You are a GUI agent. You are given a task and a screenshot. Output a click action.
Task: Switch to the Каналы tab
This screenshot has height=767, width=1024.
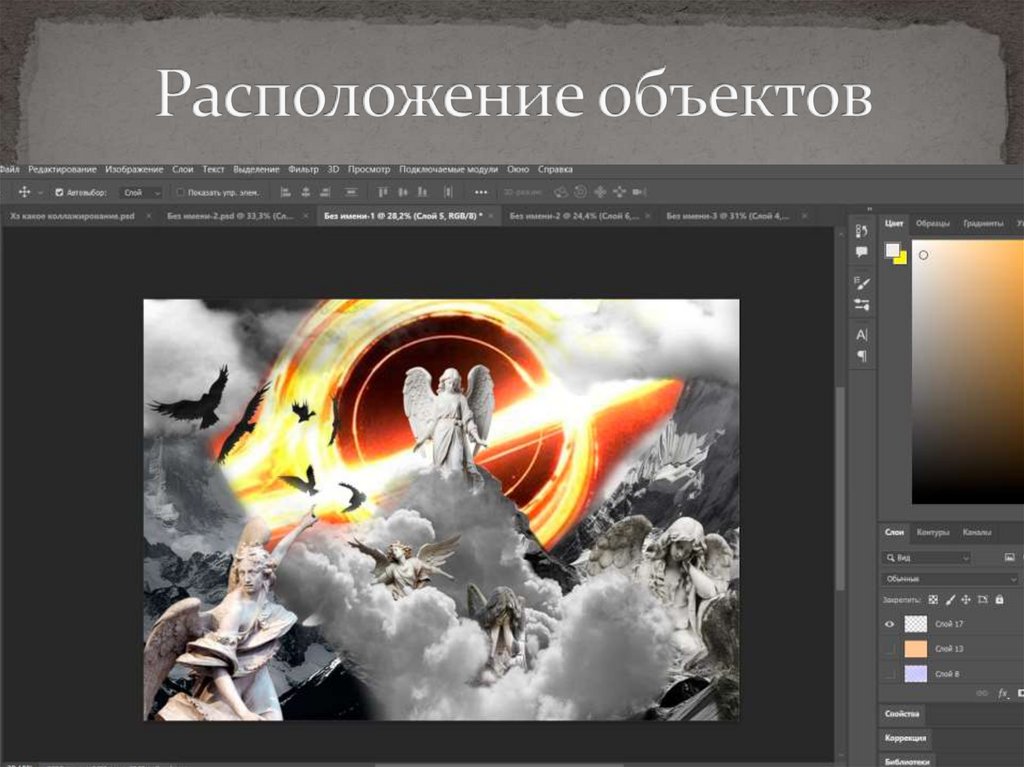click(977, 532)
